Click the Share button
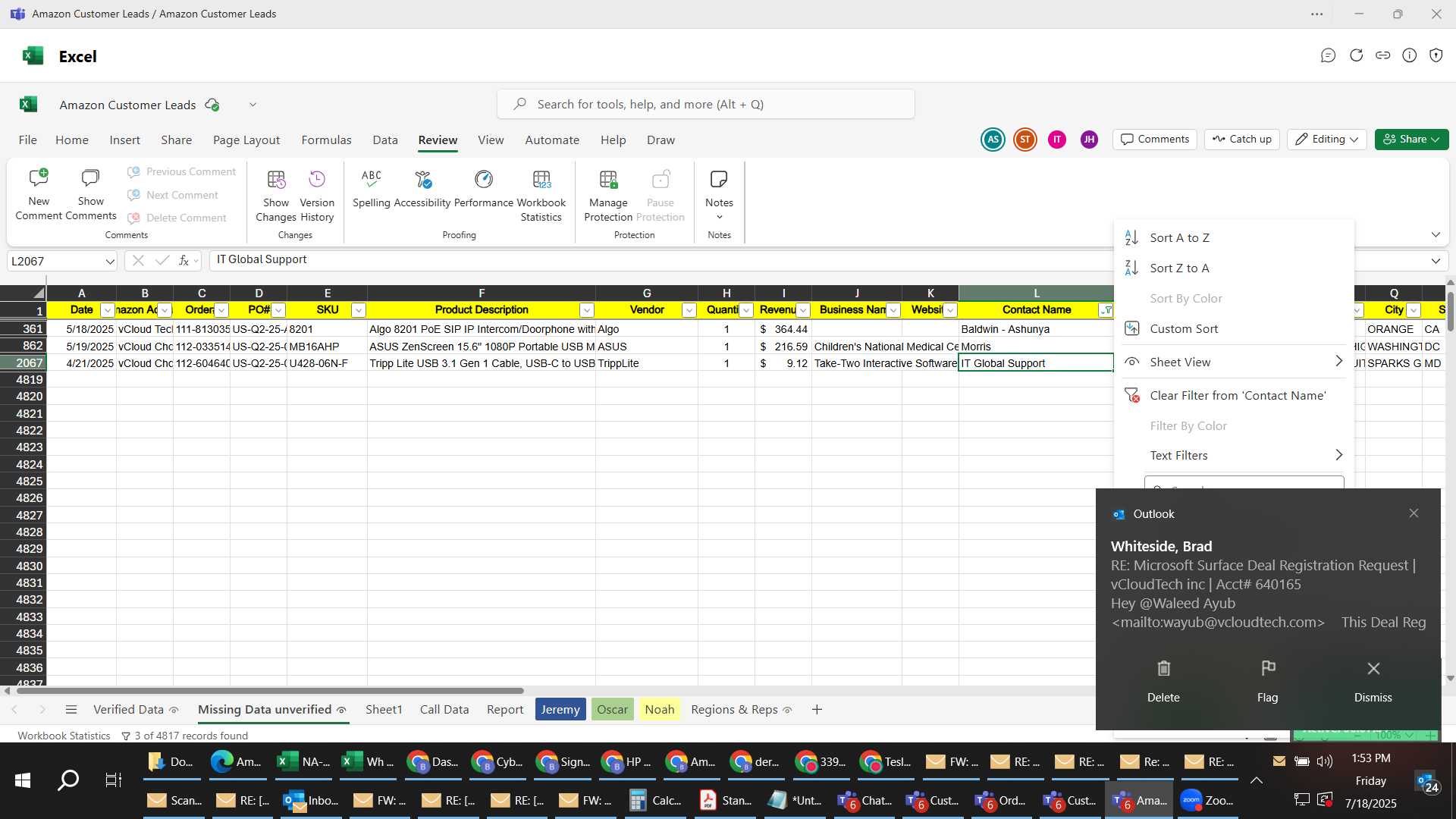1456x819 pixels. (1411, 140)
